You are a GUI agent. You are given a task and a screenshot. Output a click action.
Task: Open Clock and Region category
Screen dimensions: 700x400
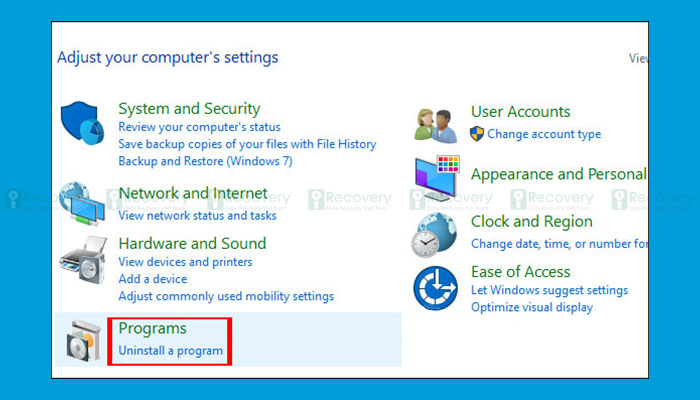[532, 222]
